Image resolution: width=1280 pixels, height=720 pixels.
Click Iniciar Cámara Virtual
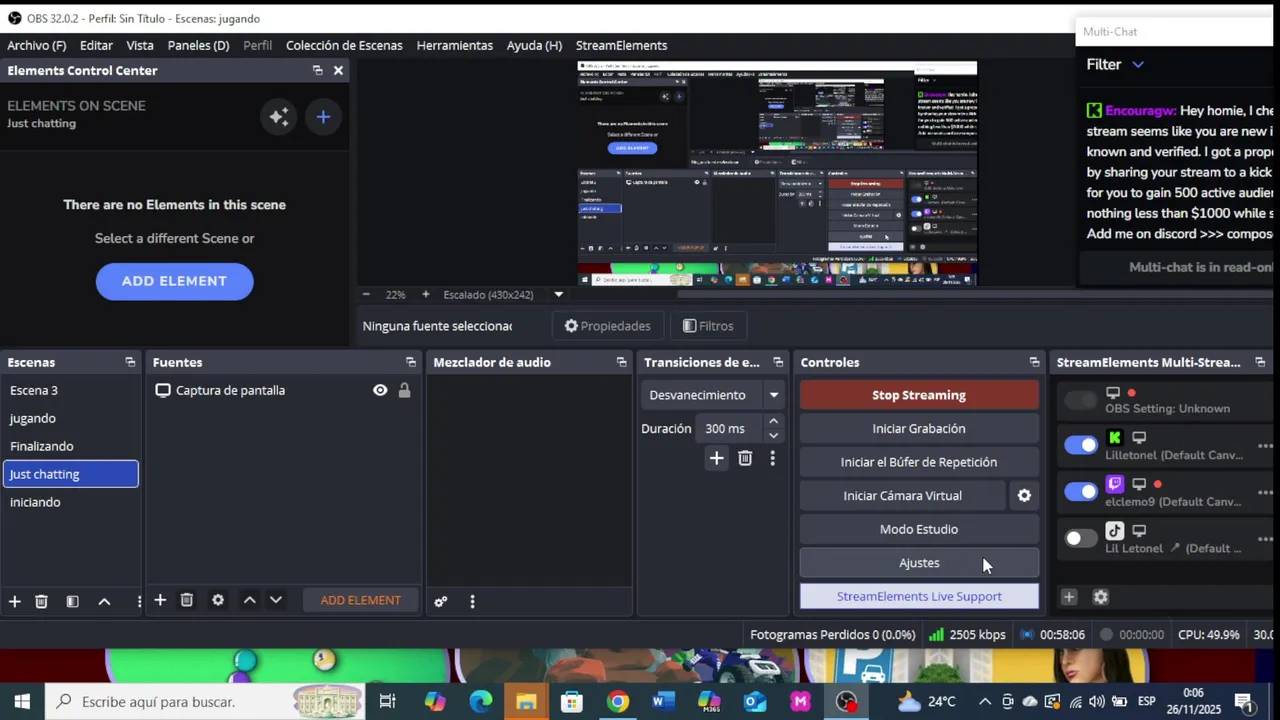point(902,495)
